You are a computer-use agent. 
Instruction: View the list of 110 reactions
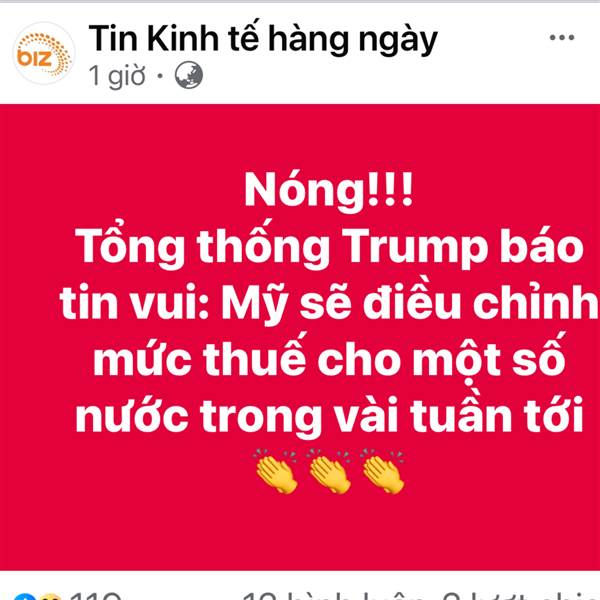(x=96, y=597)
